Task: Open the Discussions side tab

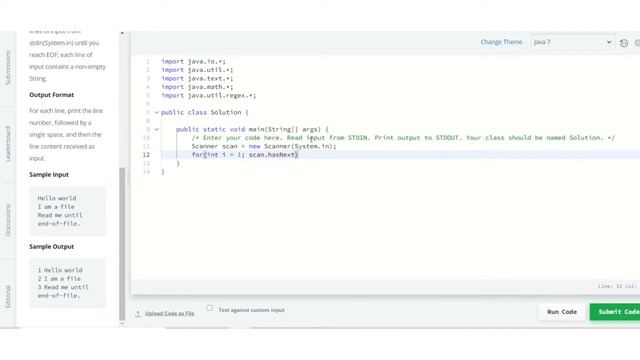Action: (x=8, y=220)
